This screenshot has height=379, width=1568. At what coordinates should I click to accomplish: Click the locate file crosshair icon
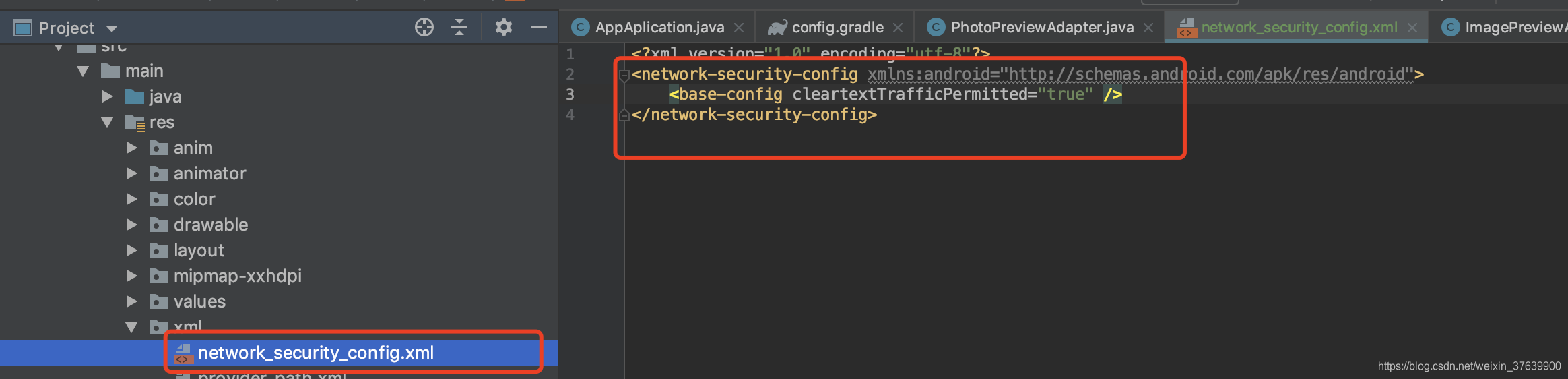(424, 28)
